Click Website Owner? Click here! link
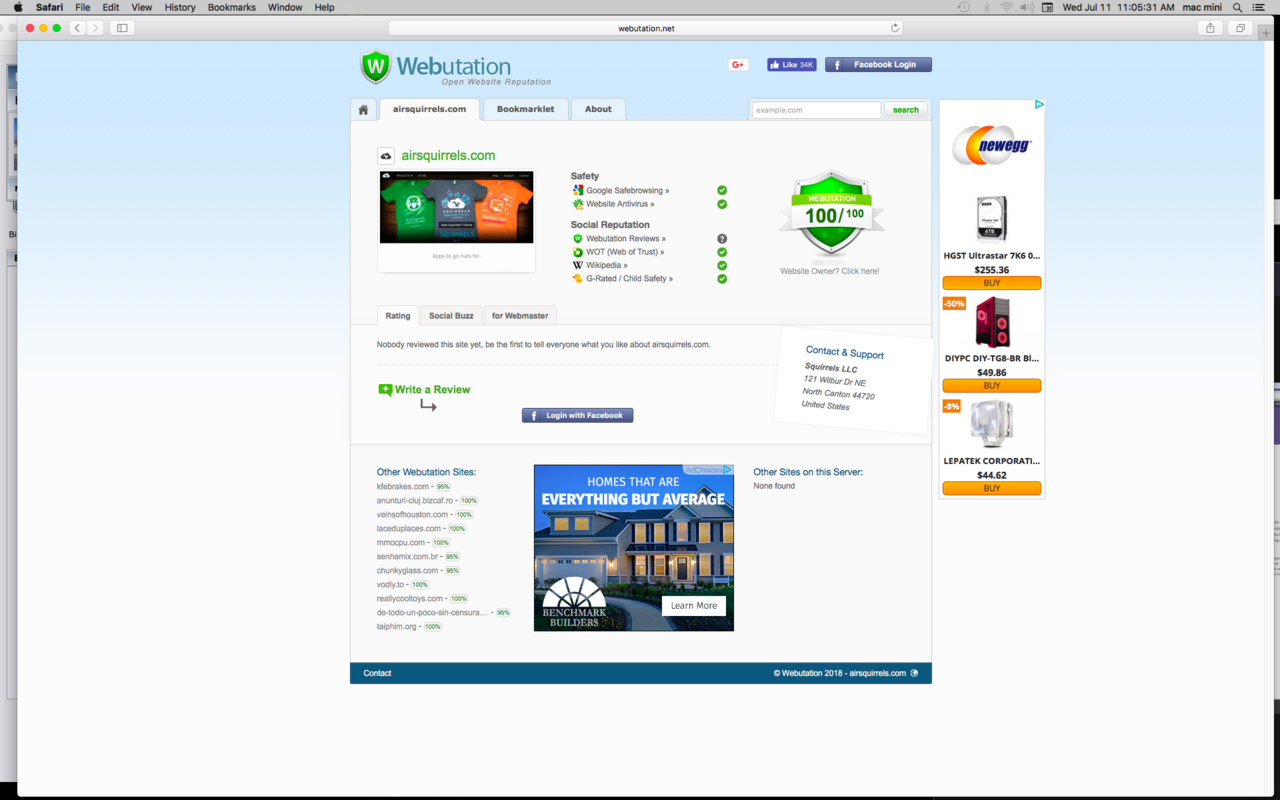 [x=830, y=272]
